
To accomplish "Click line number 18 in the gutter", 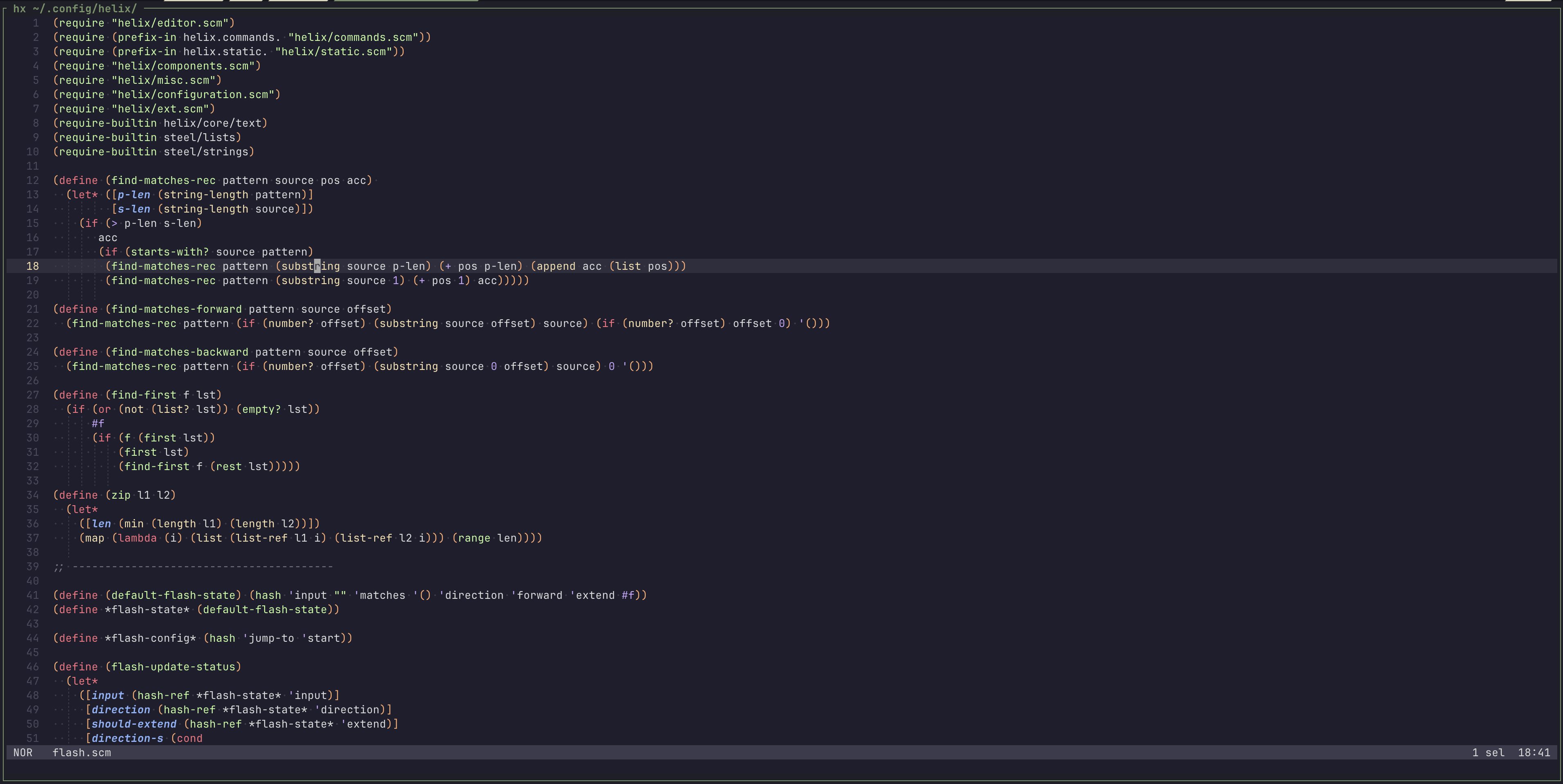I will 32,266.
